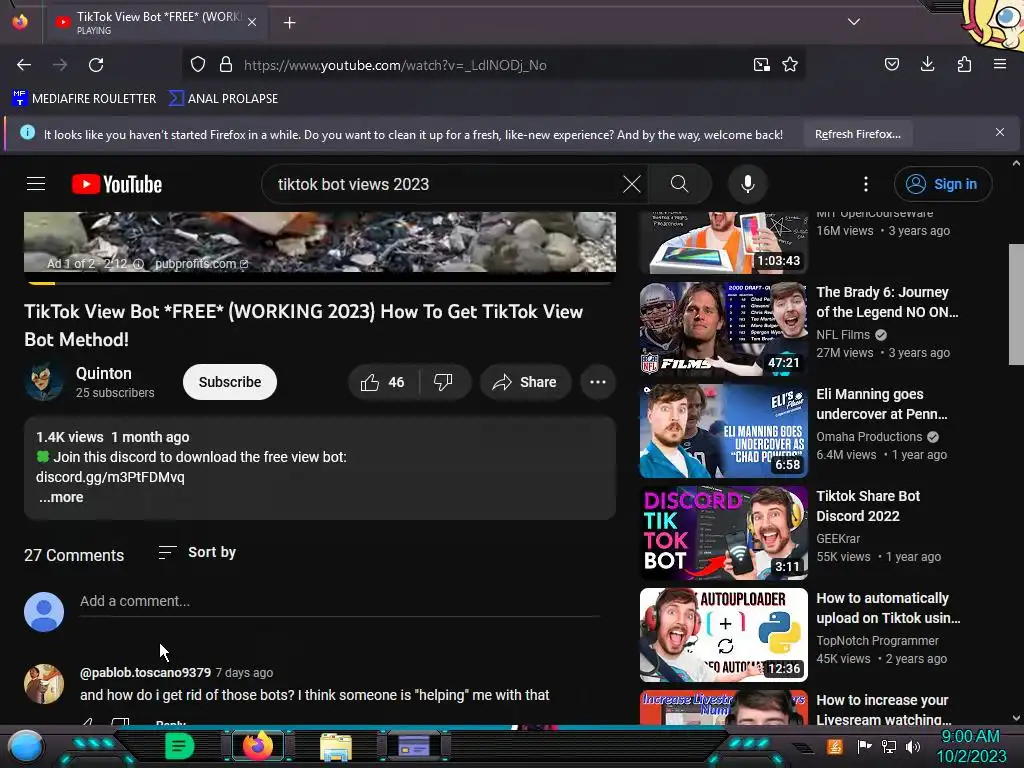Search with voice microphone button
Viewport: 1024px width, 768px height.
(748, 184)
